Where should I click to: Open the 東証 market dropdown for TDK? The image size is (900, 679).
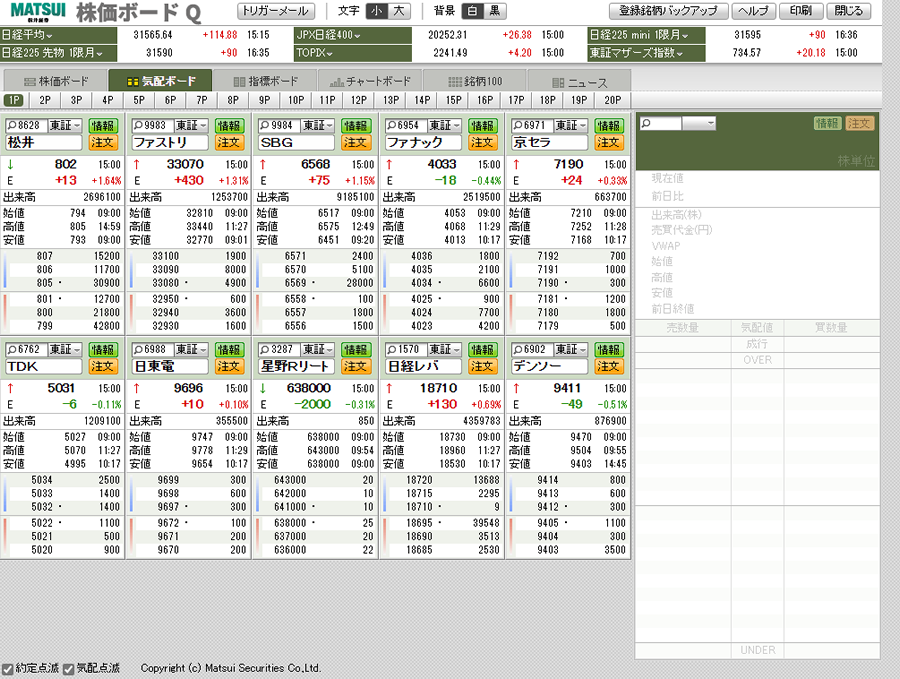tap(65, 350)
